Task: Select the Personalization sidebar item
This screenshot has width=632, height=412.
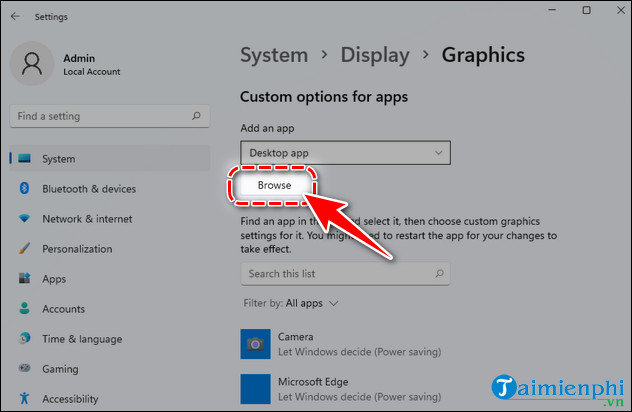Action: (77, 249)
